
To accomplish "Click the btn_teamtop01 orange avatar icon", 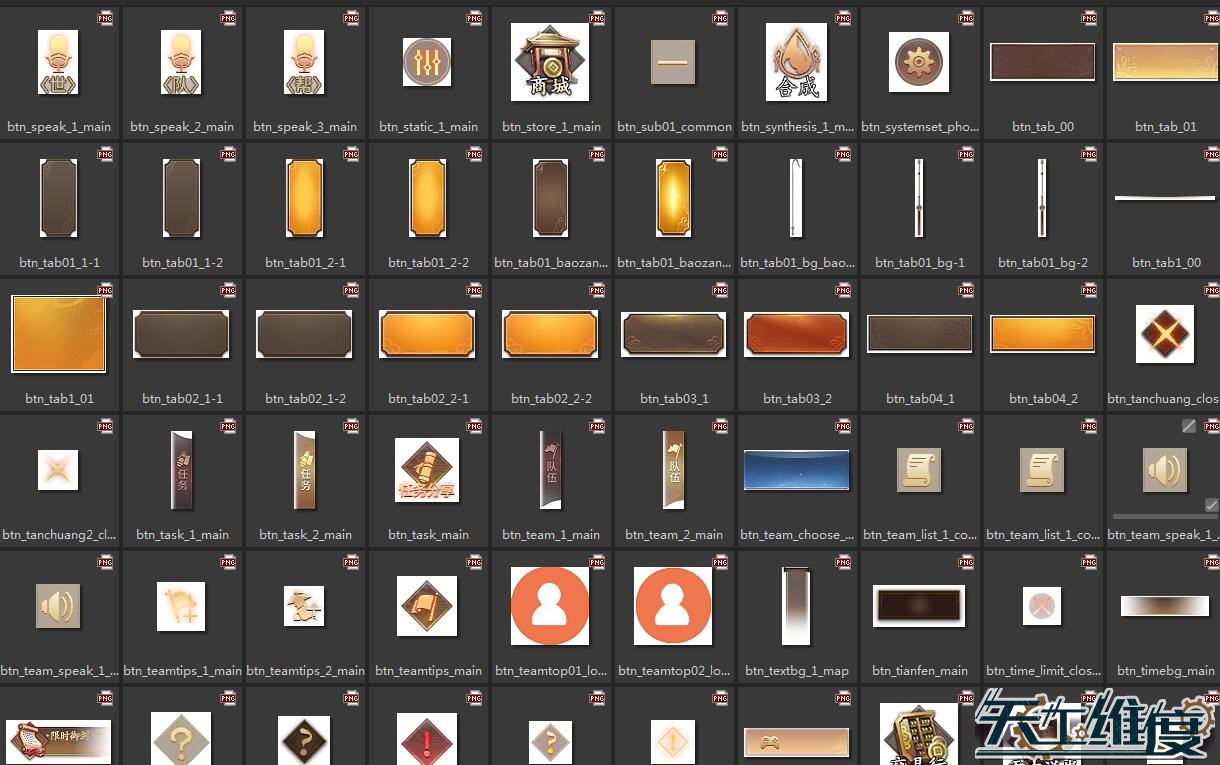I will coord(550,606).
